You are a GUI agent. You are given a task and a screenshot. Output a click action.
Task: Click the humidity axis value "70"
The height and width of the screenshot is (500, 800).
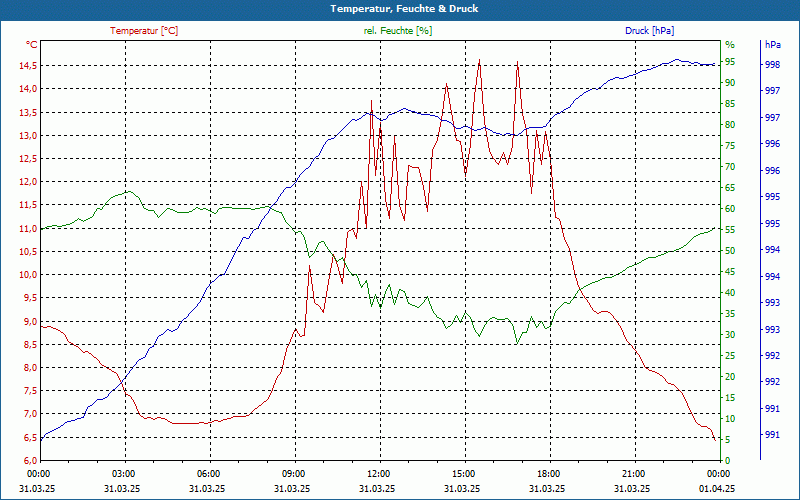tap(730, 167)
